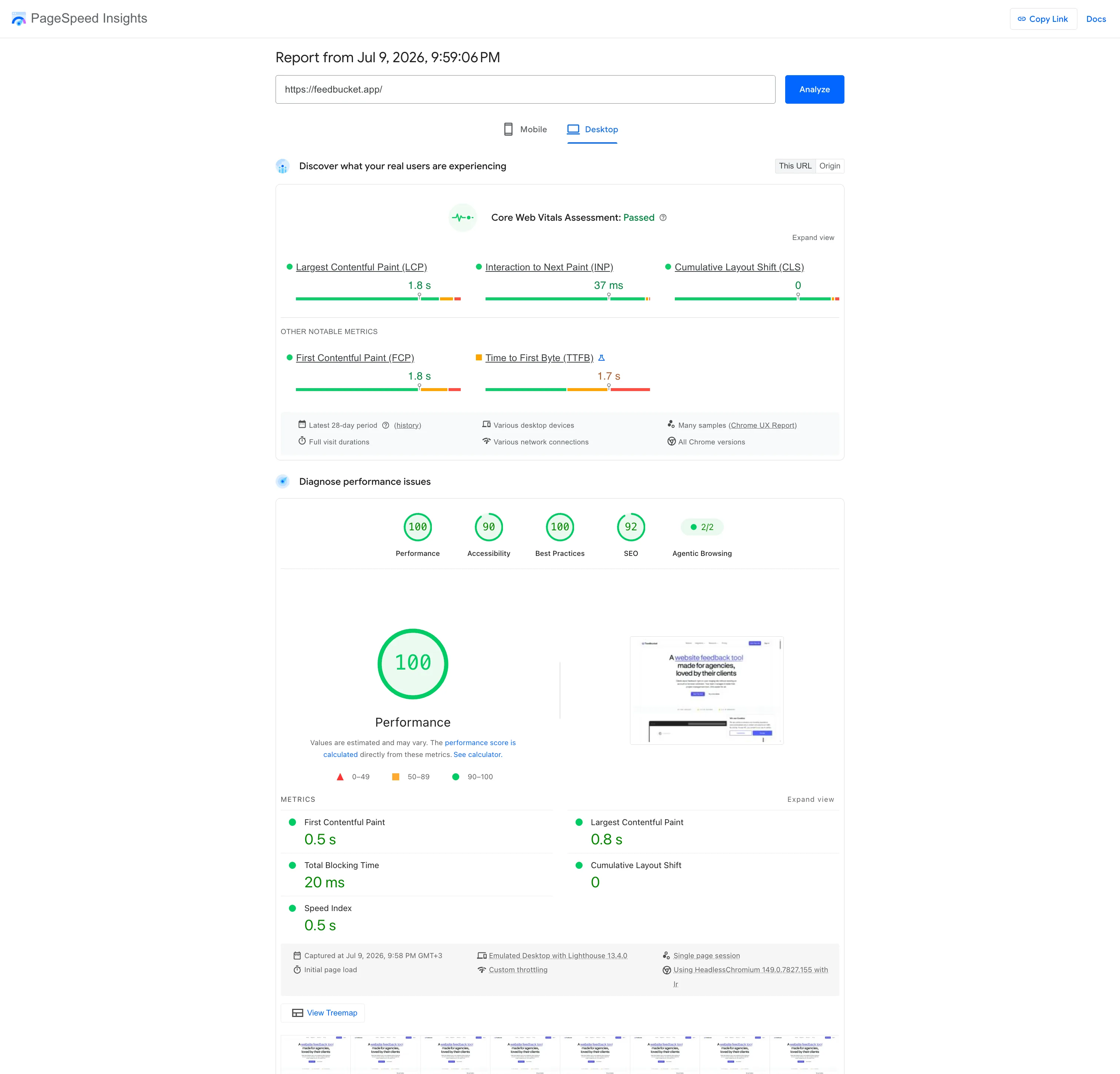Click the TTFB distribution bar
1120x1074 pixels.
coord(567,390)
